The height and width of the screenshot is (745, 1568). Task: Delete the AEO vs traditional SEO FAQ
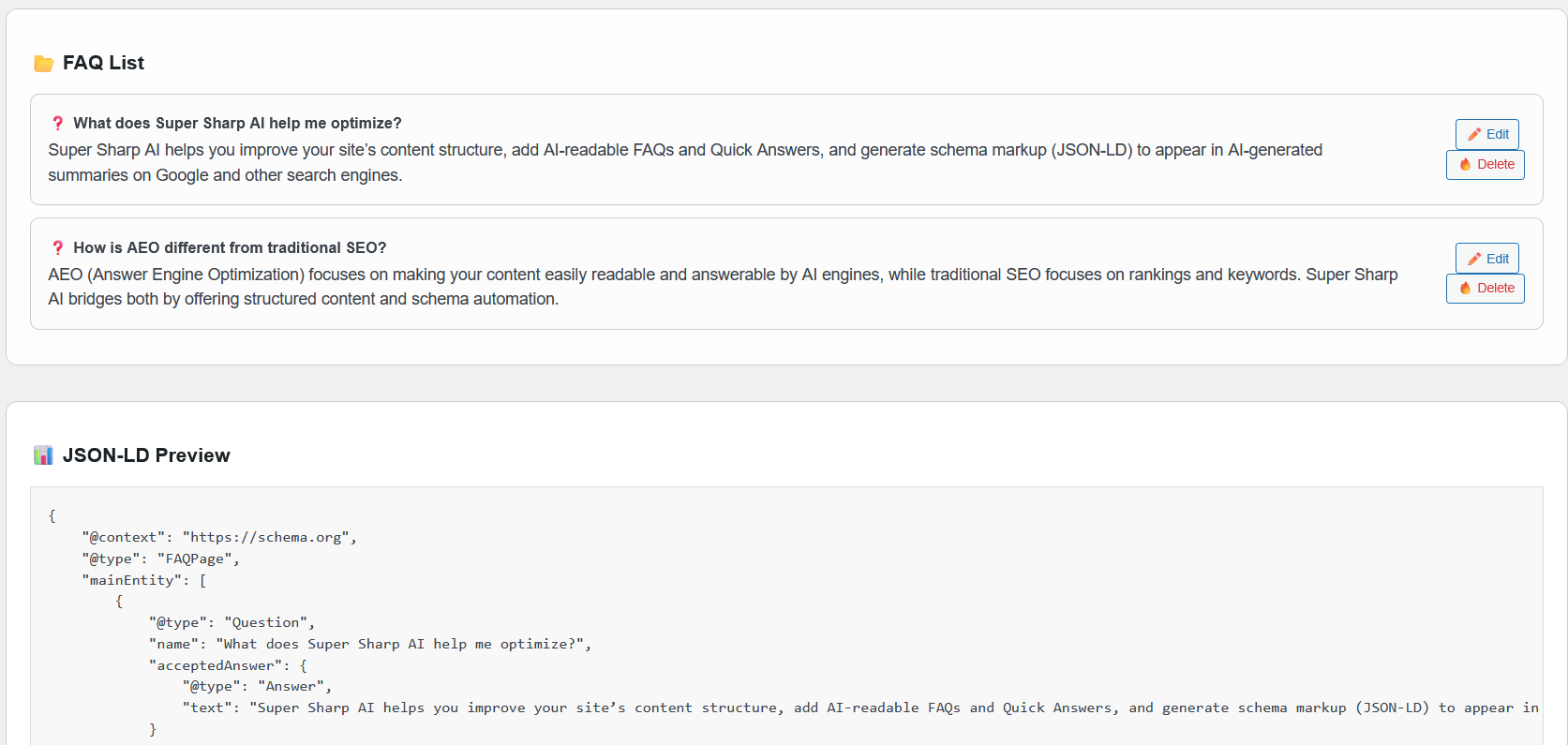click(x=1486, y=289)
